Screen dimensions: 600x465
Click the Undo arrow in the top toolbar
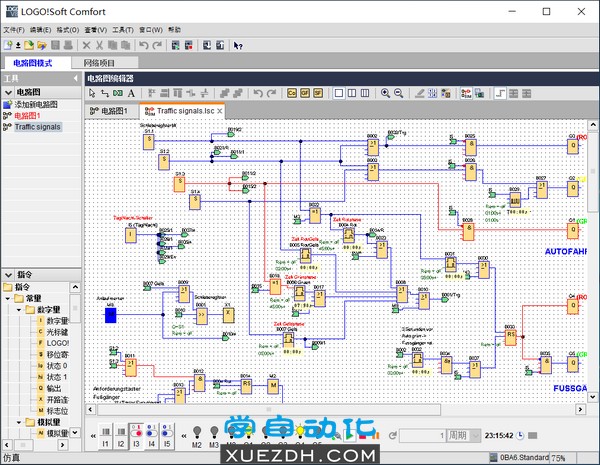tap(143, 45)
